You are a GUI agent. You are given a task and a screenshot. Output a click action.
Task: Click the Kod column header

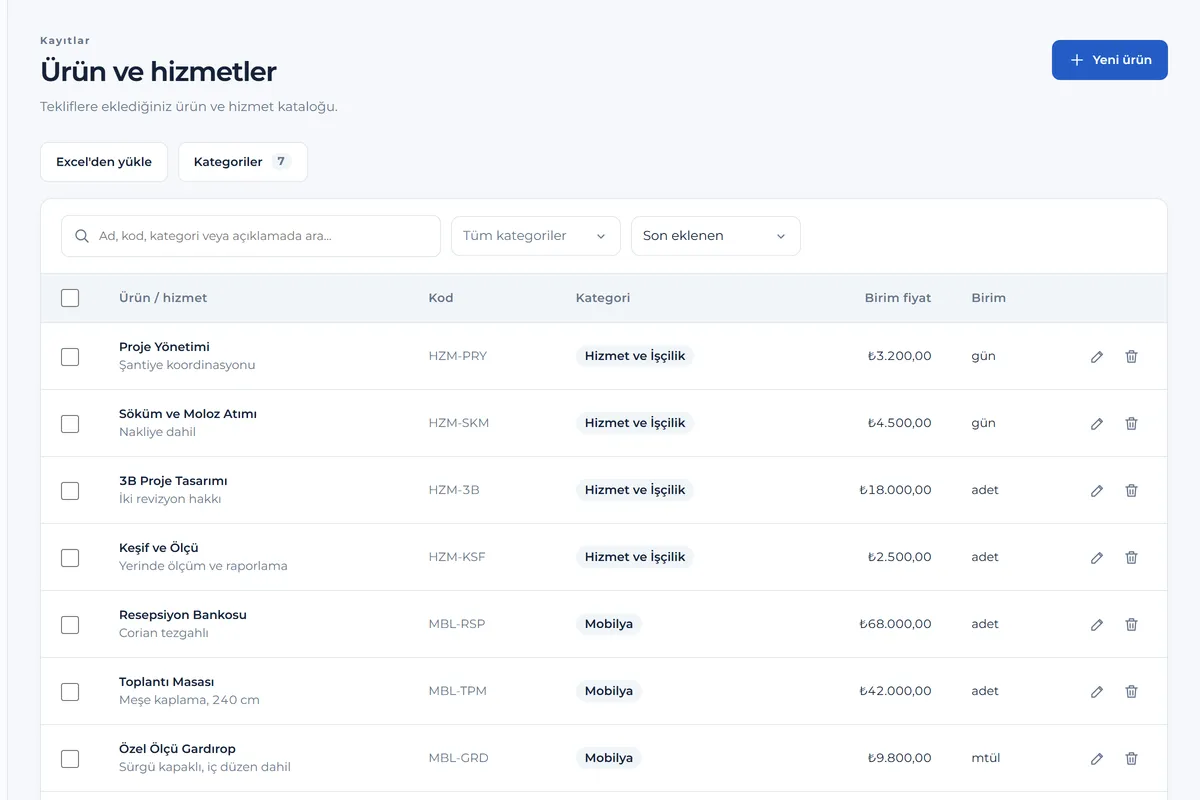[x=441, y=298]
